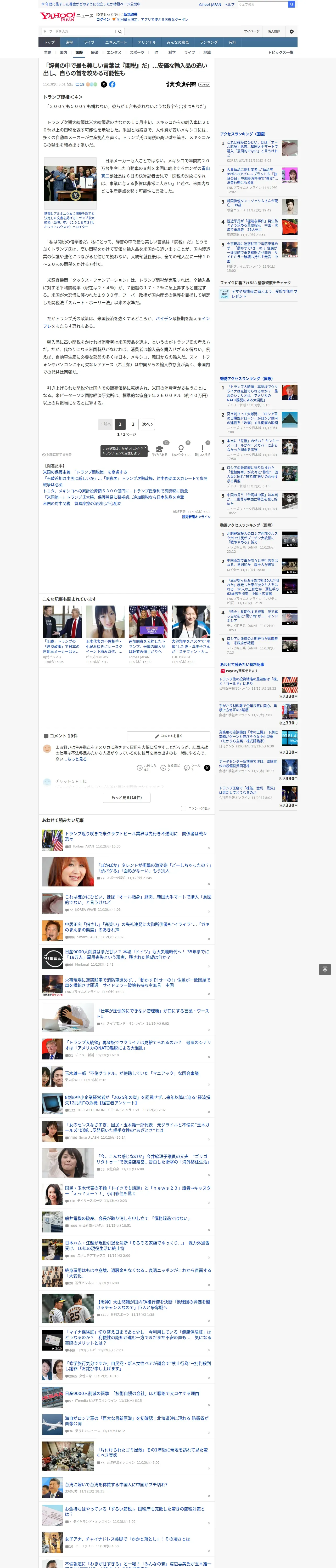Click the keyword search magnifier icon
The image size is (336, 1568).
(120, 32)
